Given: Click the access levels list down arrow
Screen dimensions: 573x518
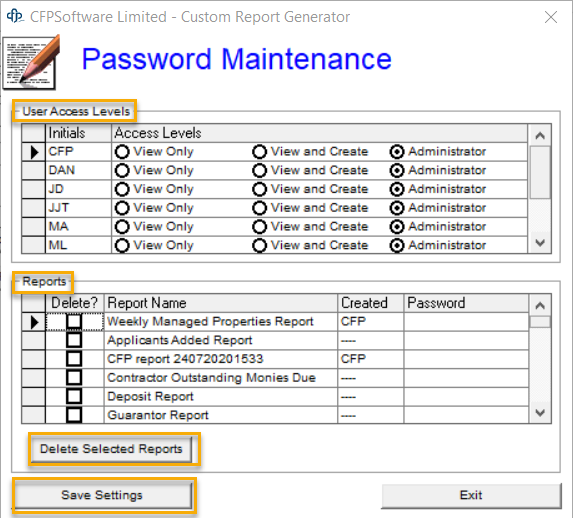Looking at the screenshot, I should (x=540, y=242).
